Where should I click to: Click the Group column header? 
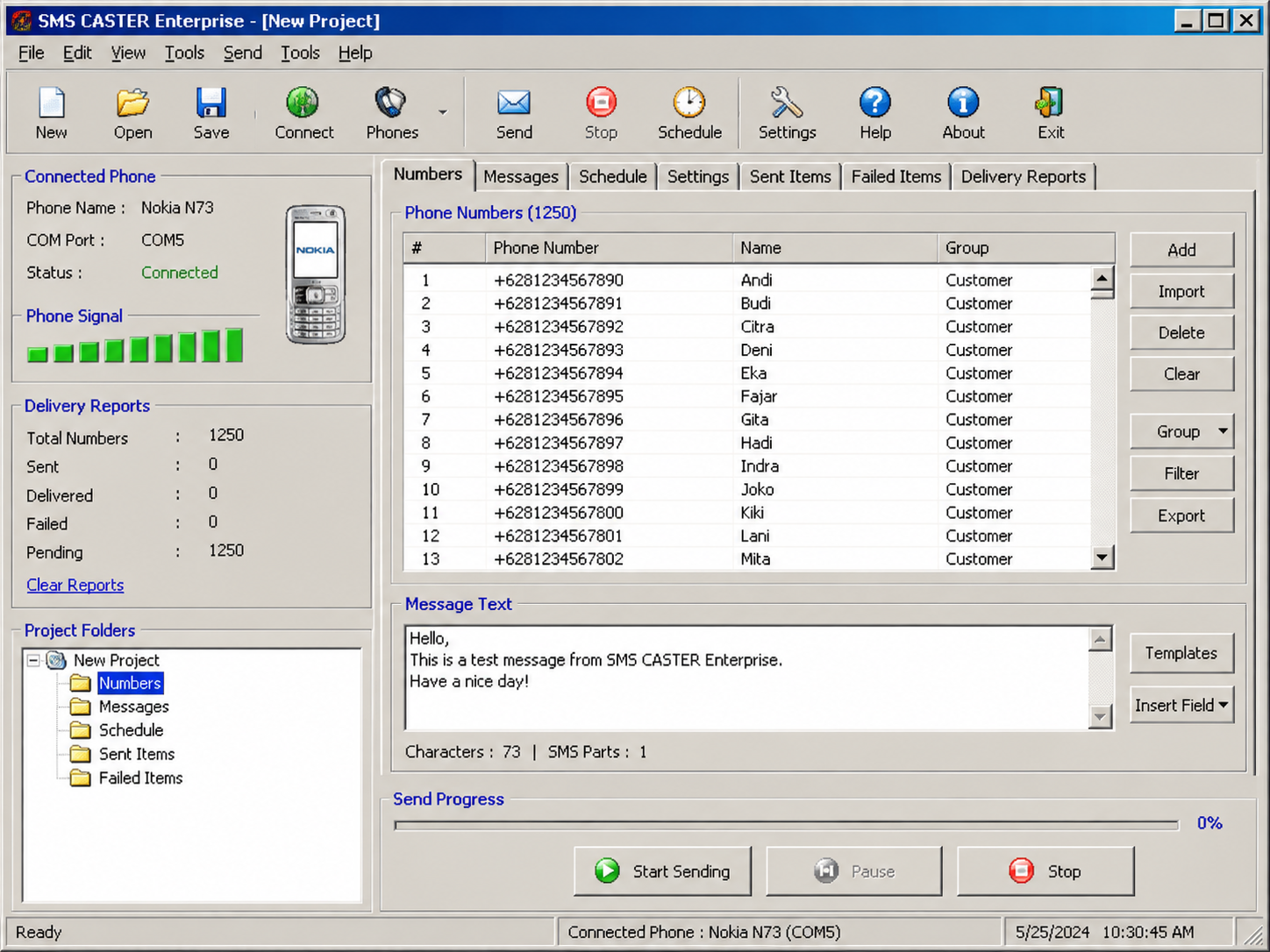[1026, 248]
